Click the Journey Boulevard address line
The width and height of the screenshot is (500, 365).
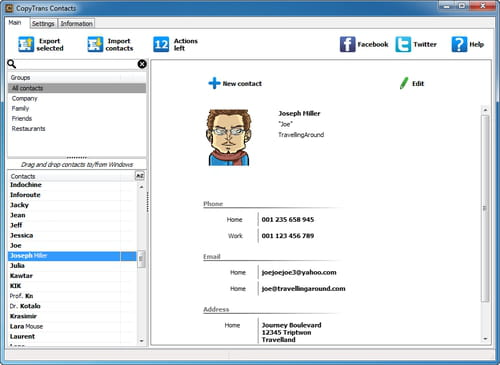(291, 325)
